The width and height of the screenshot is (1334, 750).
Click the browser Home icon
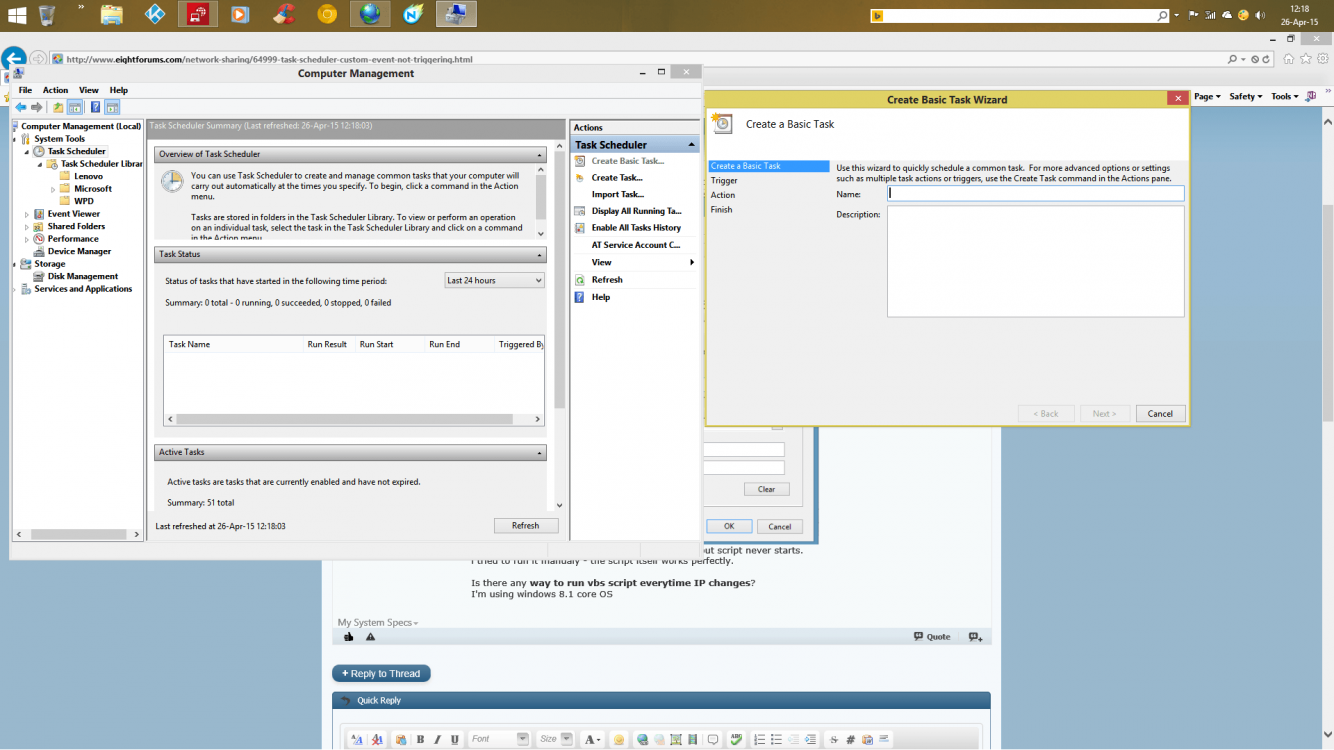1289,59
